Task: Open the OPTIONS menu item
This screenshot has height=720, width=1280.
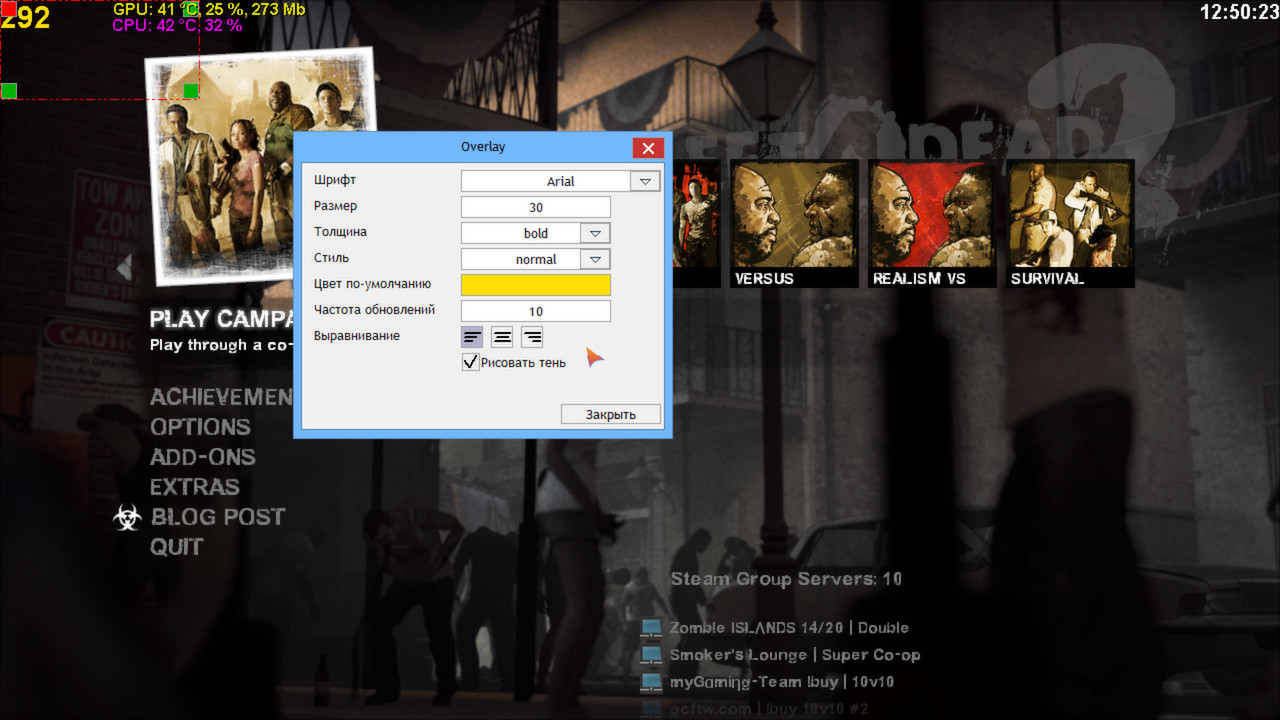Action: pos(200,427)
